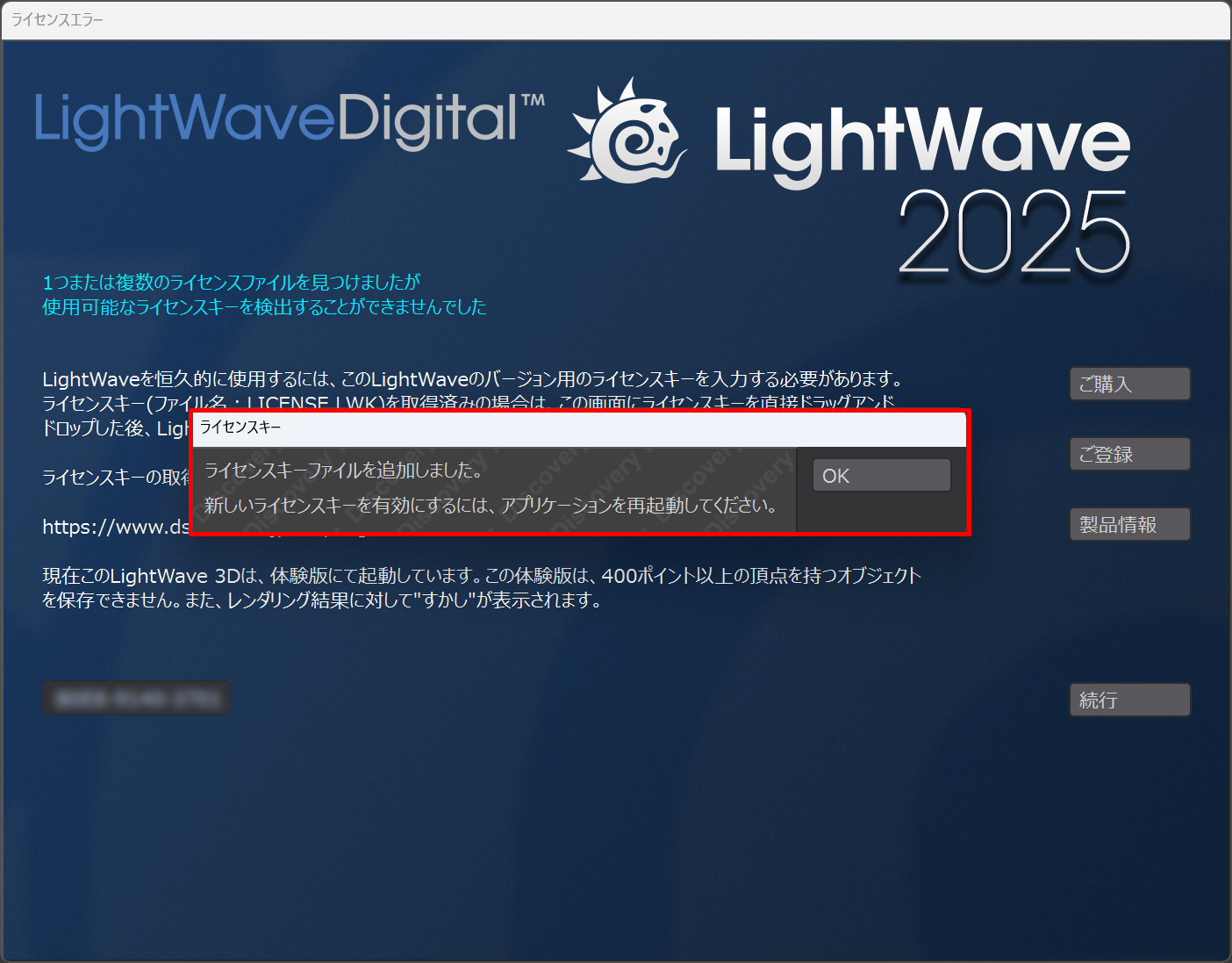
Task: Click the large 2025 version number
Action: (x=1014, y=234)
